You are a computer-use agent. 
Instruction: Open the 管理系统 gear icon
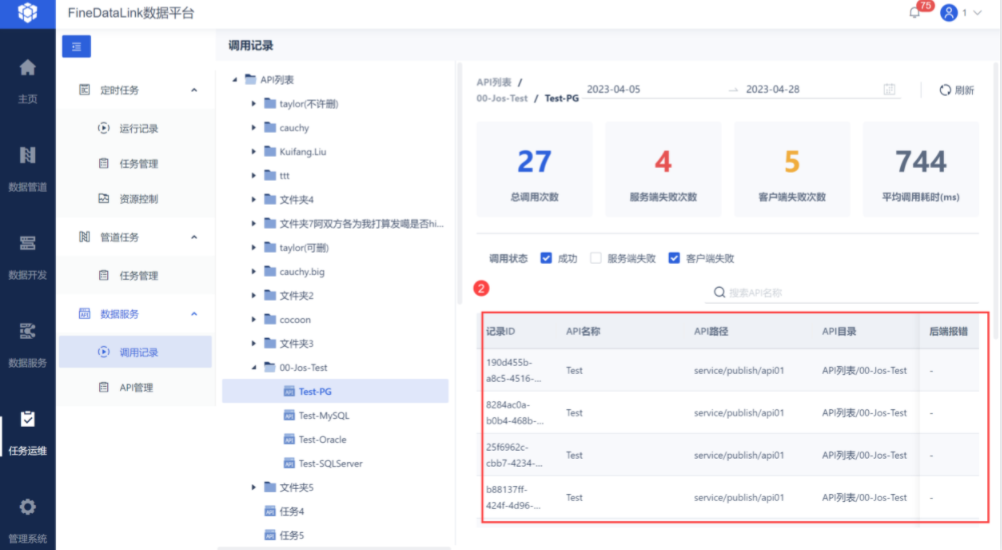point(27,507)
